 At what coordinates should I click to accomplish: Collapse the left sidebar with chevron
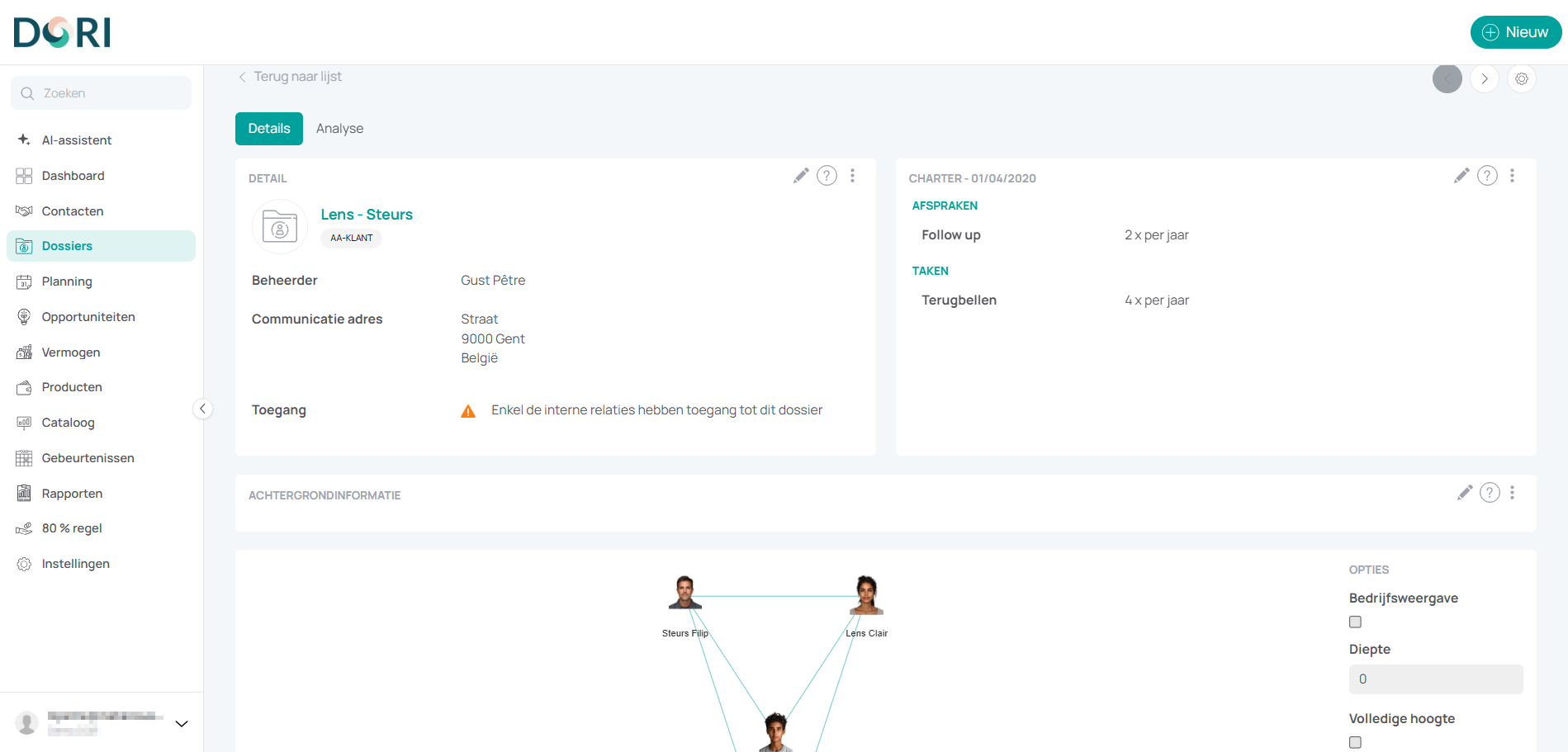pos(202,409)
